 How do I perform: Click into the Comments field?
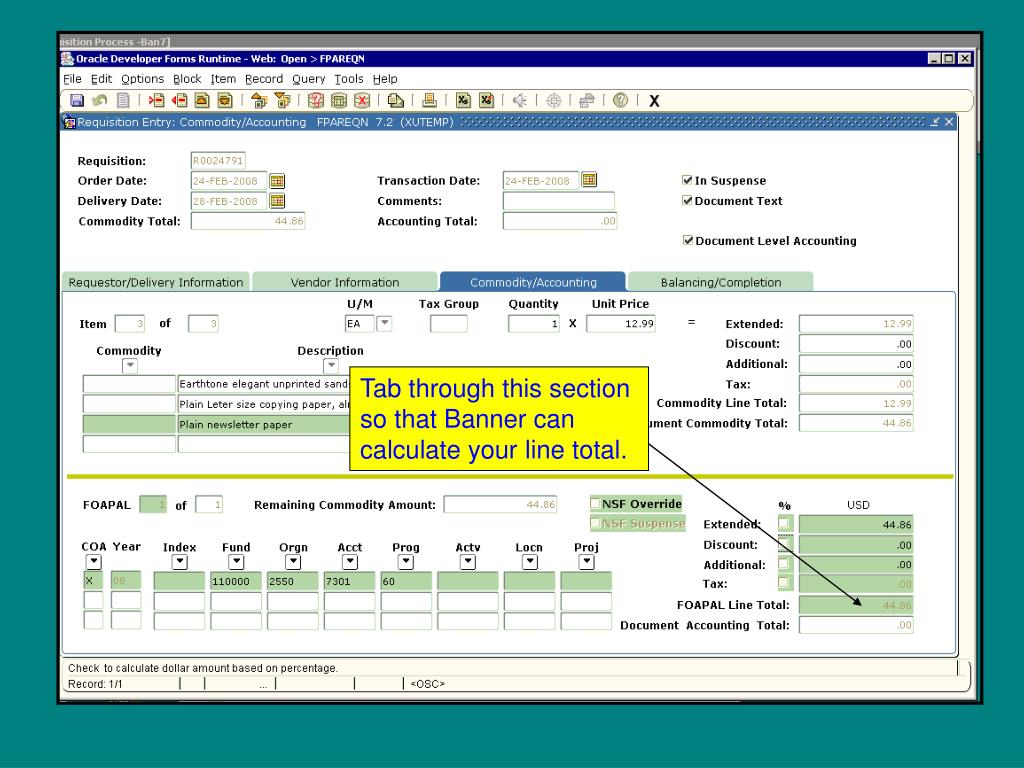click(558, 200)
